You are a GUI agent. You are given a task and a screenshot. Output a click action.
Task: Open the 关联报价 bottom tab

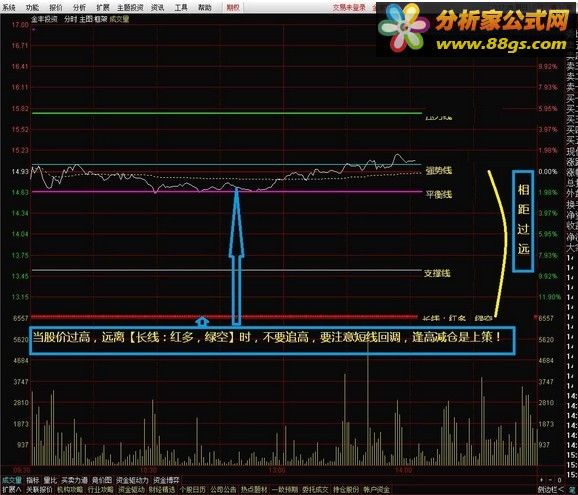click(39, 489)
